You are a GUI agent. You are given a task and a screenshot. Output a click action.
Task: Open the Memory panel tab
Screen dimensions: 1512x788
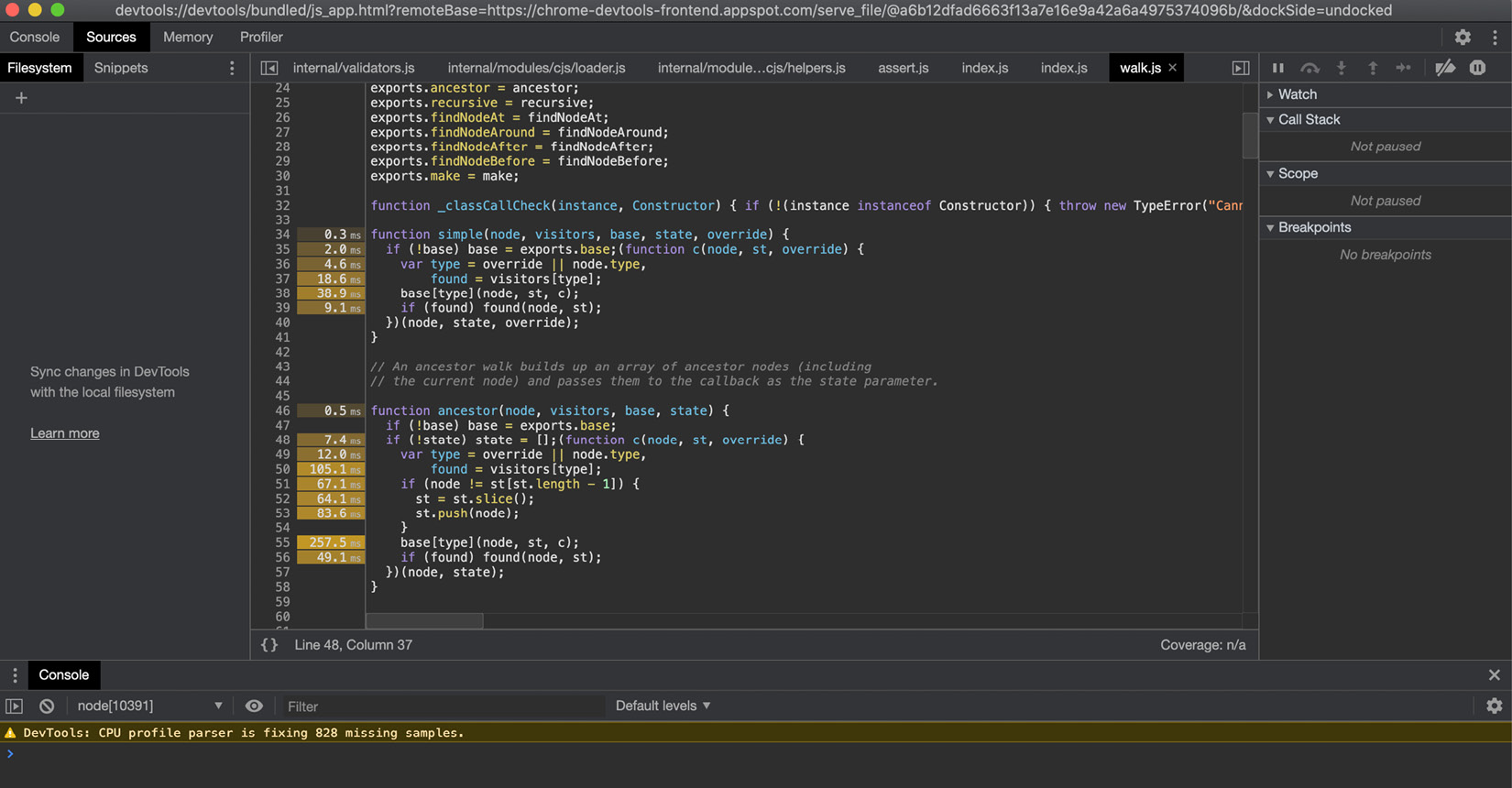188,38
